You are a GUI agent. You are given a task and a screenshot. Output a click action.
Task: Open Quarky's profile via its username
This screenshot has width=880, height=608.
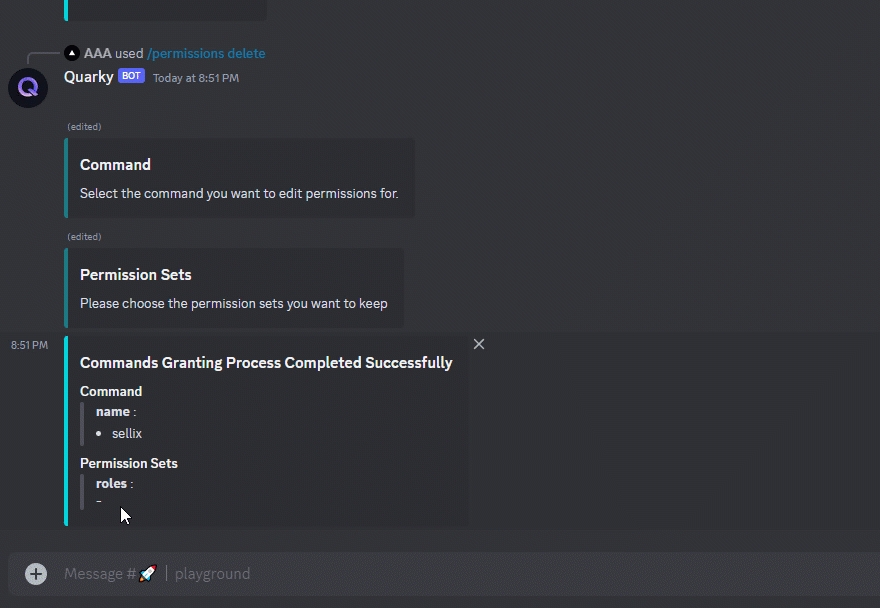(x=88, y=77)
